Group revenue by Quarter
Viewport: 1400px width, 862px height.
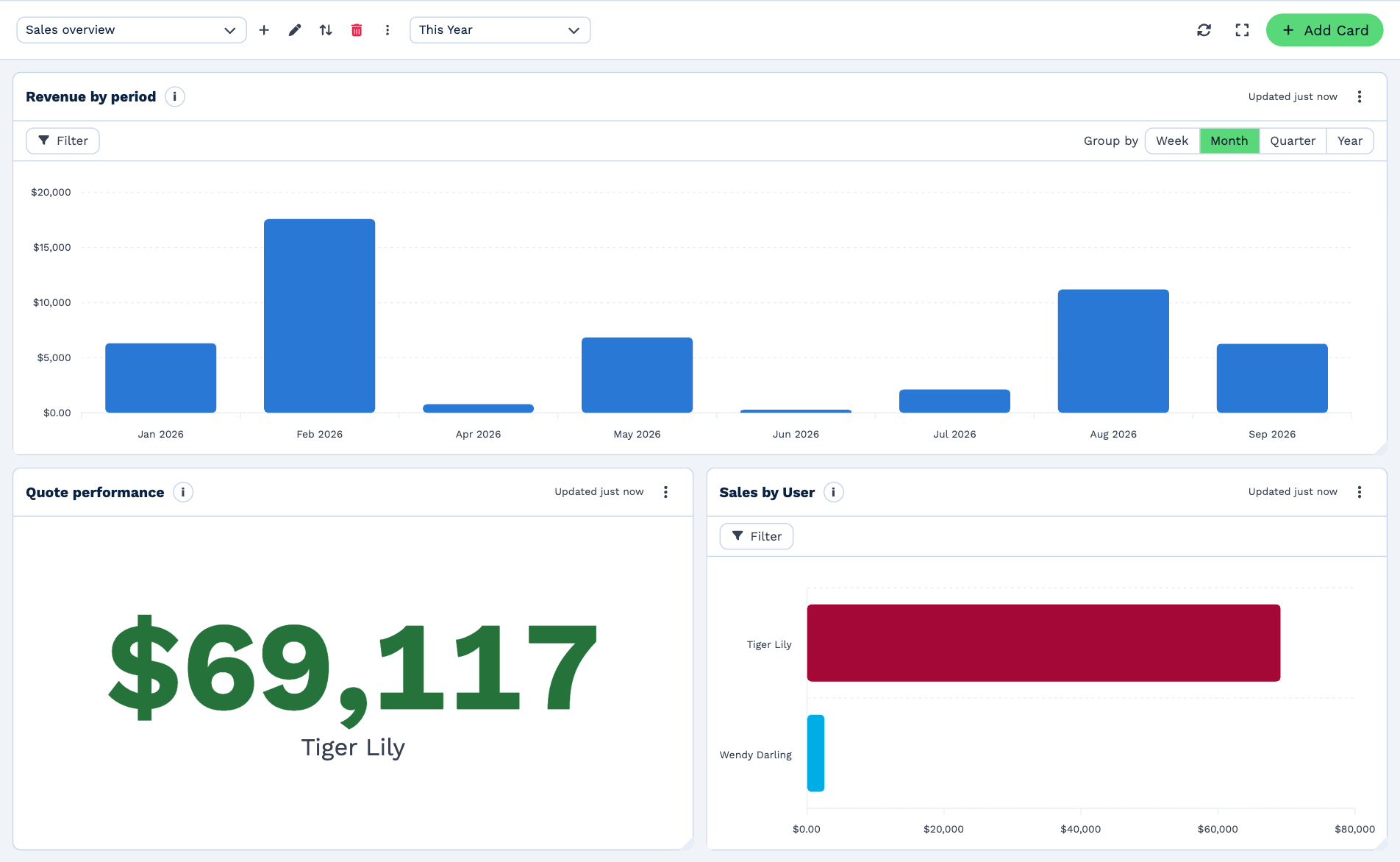point(1293,140)
